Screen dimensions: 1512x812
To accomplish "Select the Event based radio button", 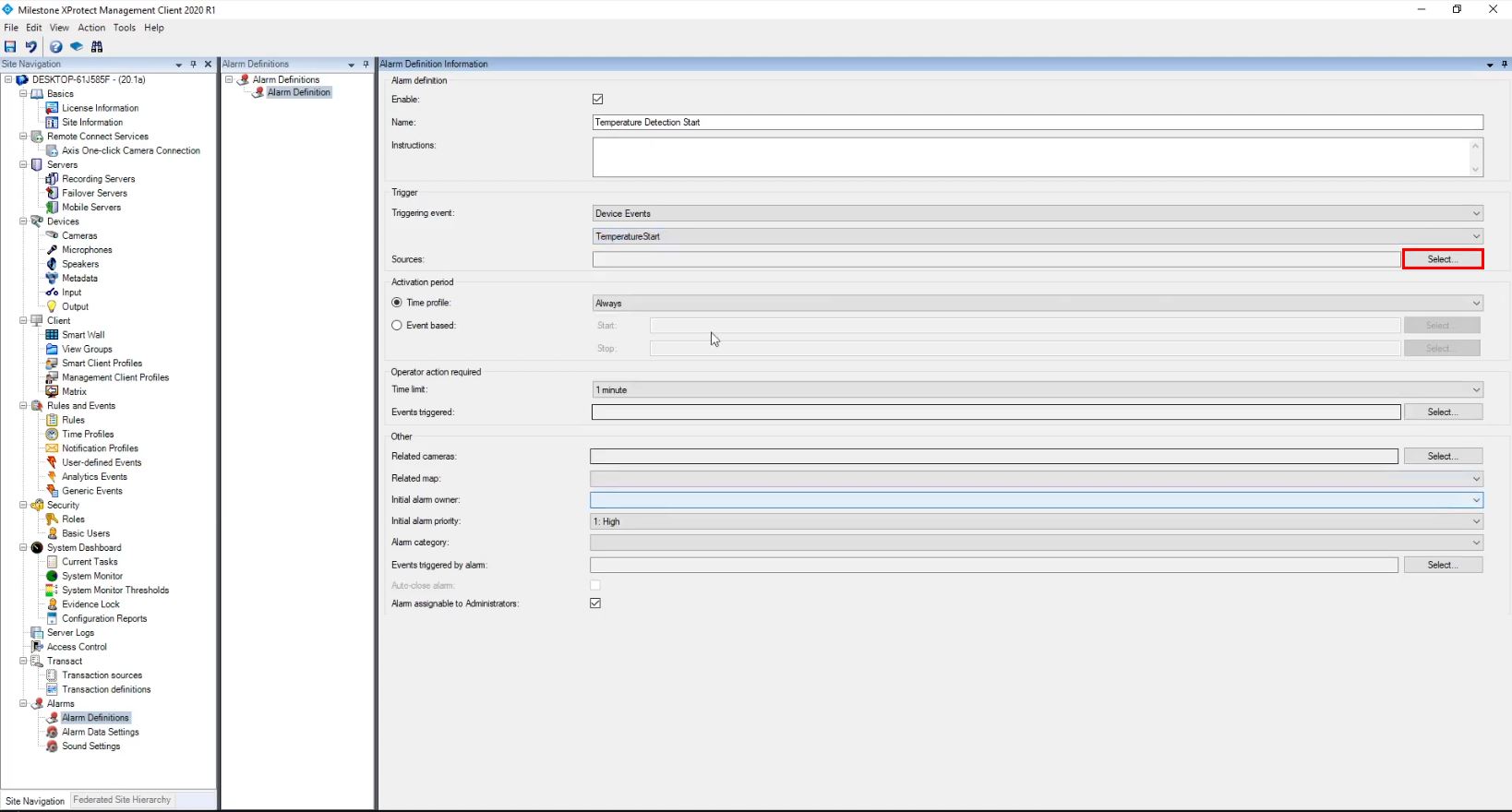I will (397, 326).
